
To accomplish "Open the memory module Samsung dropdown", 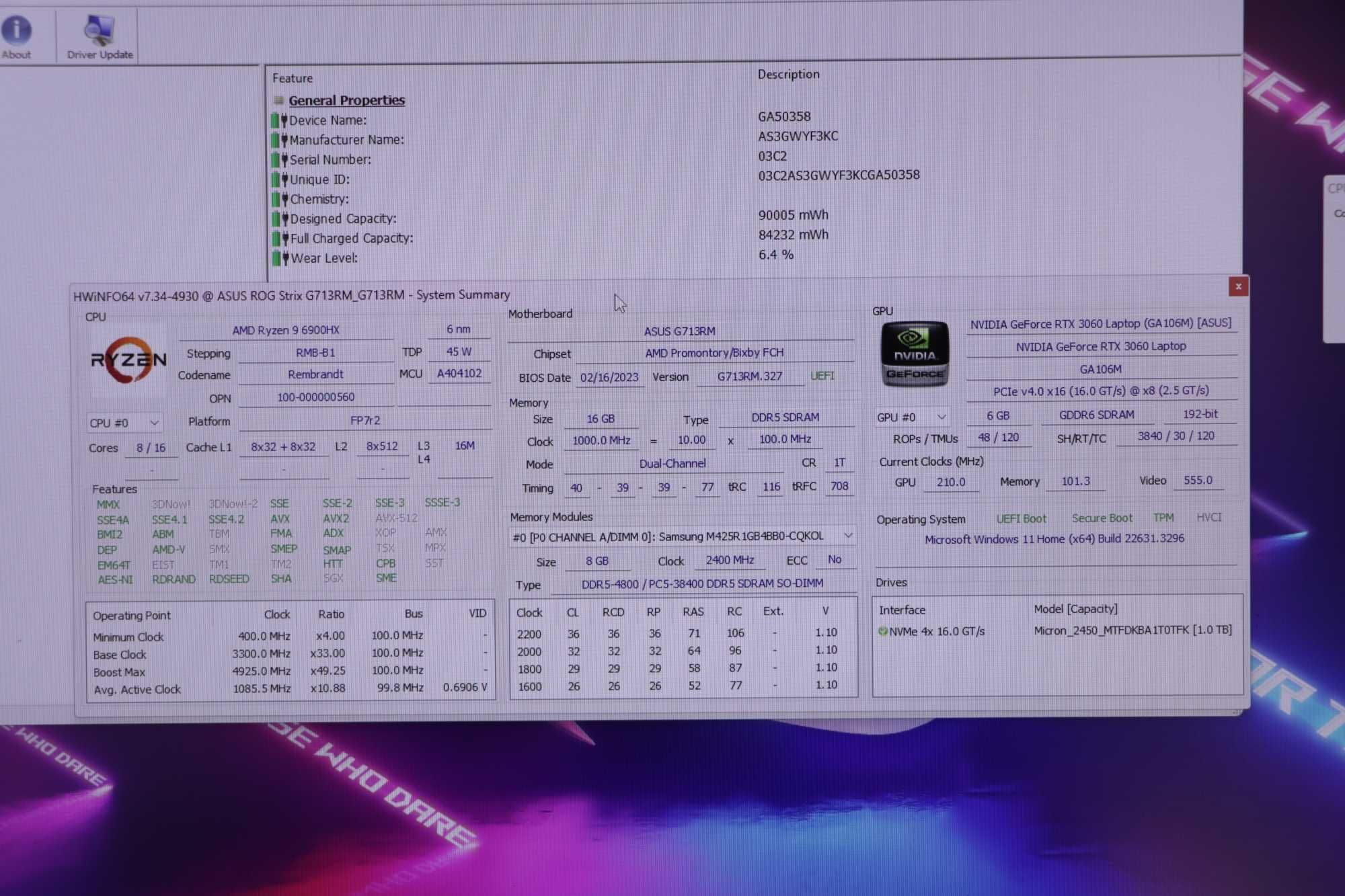I will 682,536.
